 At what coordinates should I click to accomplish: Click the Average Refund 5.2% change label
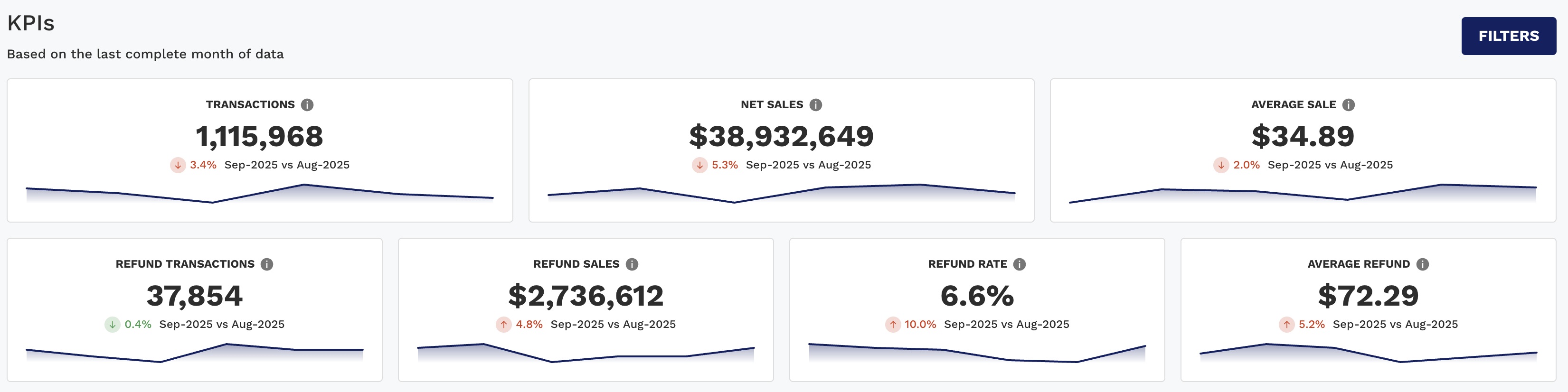point(1311,325)
